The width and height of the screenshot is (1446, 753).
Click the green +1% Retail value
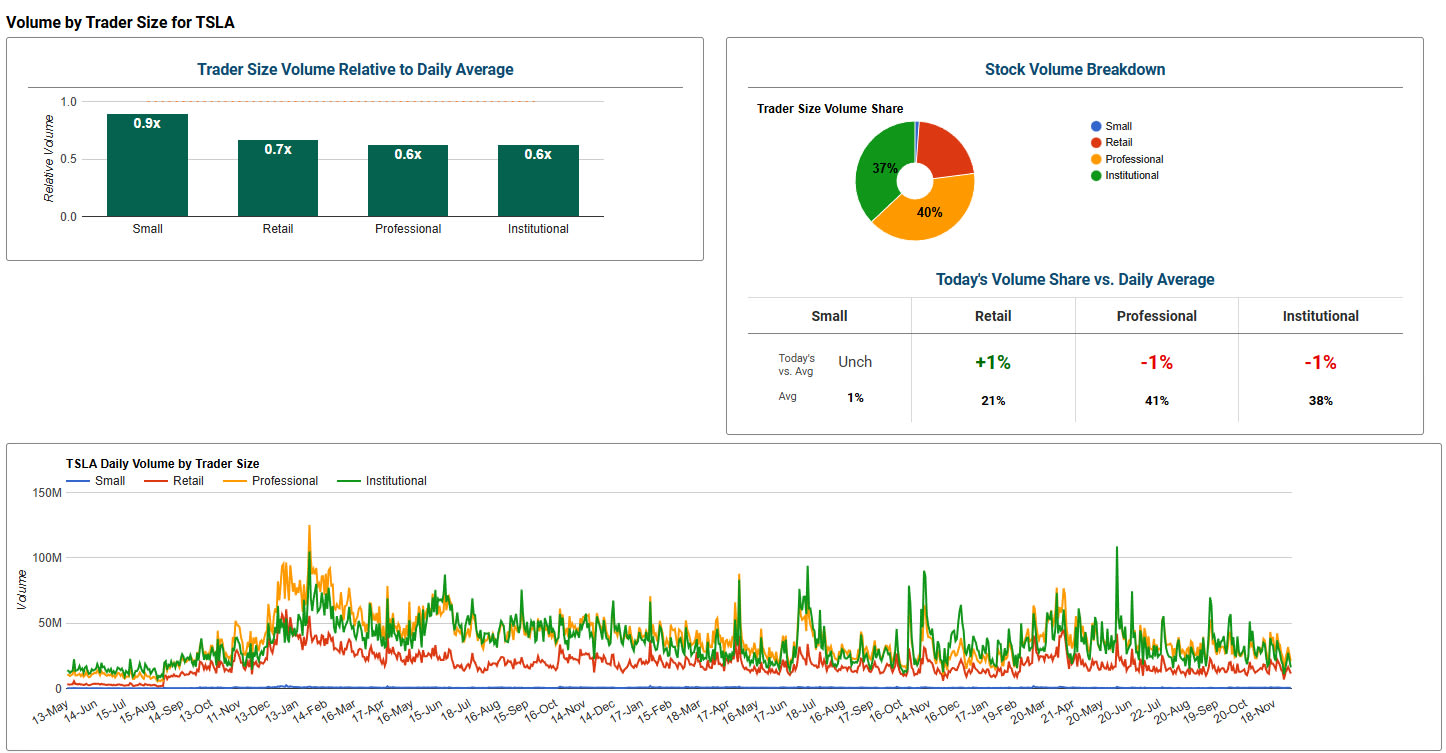tap(993, 363)
